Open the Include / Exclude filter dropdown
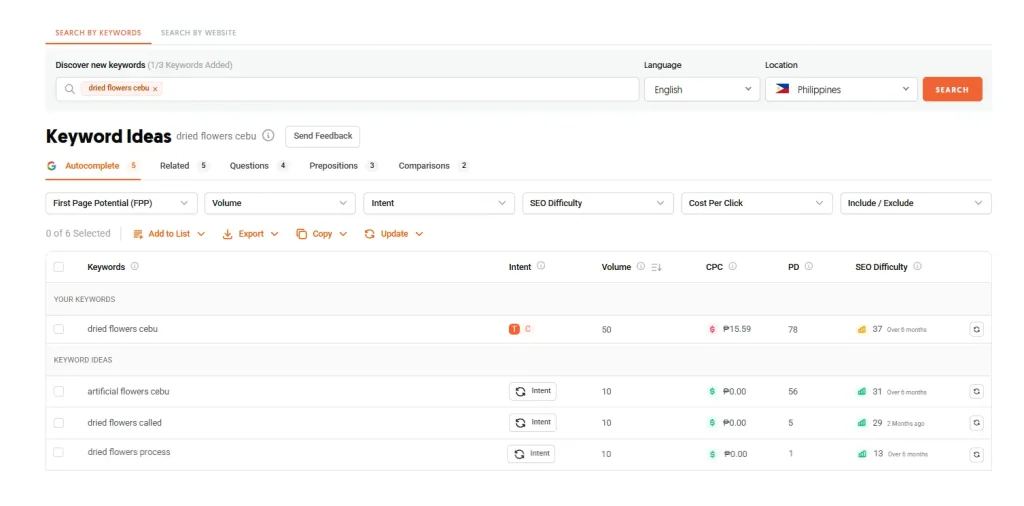 (916, 203)
